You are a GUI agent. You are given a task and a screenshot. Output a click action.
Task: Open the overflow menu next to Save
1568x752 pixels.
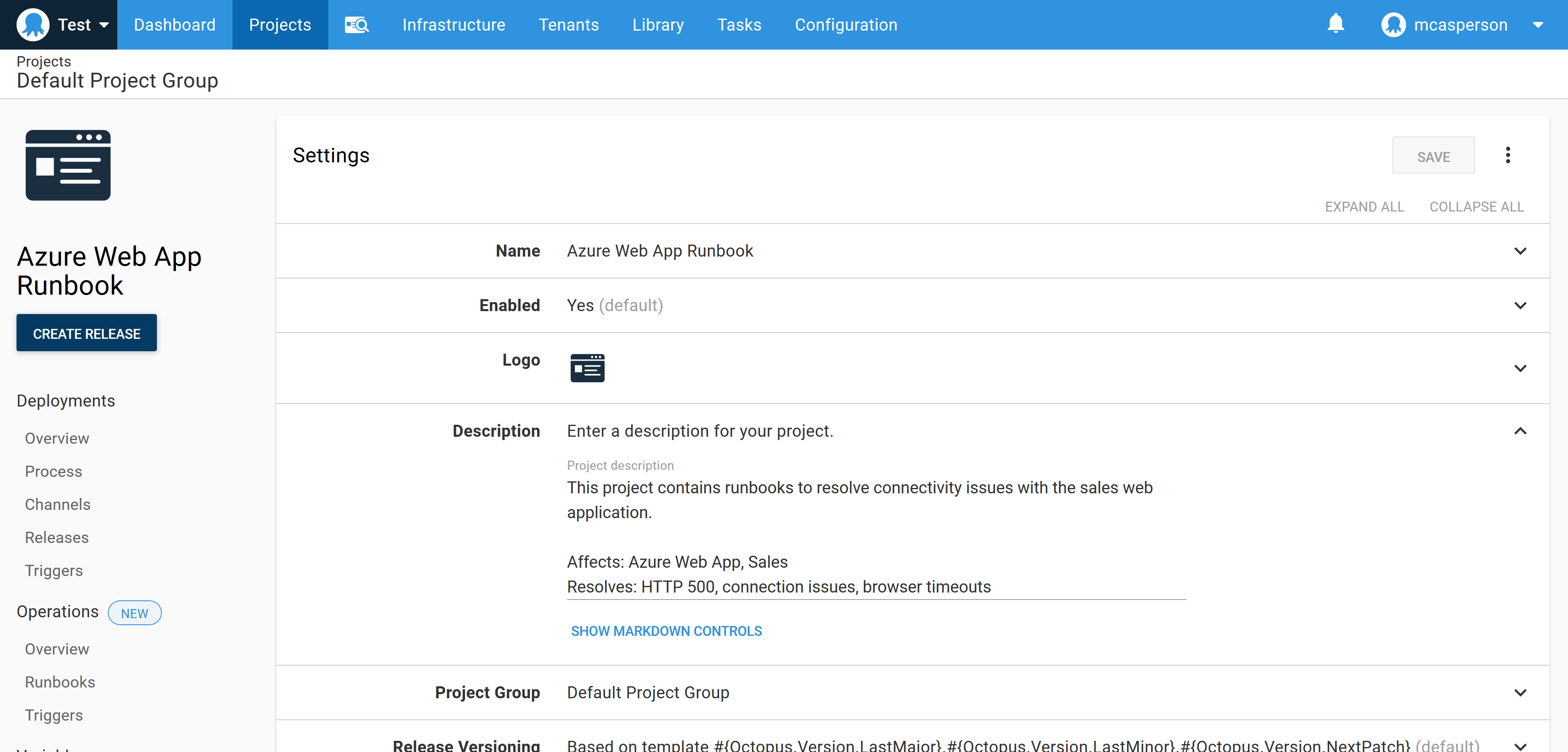click(x=1508, y=155)
